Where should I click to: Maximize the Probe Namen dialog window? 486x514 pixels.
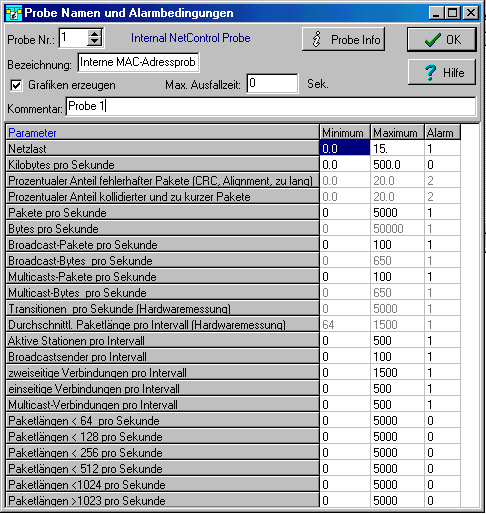(453, 13)
